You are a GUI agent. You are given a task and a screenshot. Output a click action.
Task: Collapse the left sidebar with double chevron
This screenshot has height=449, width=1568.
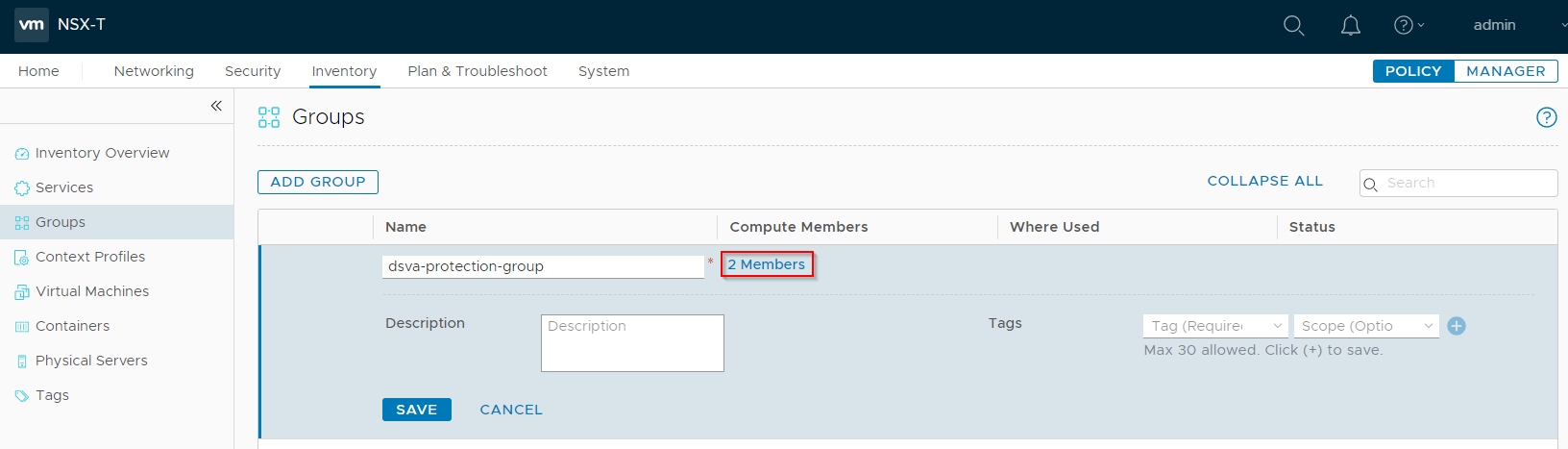point(216,106)
